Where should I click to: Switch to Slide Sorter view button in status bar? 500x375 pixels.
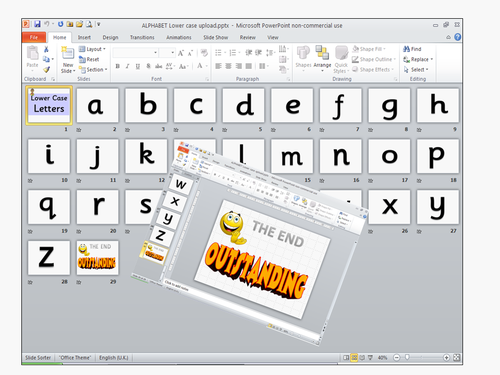click(x=354, y=358)
